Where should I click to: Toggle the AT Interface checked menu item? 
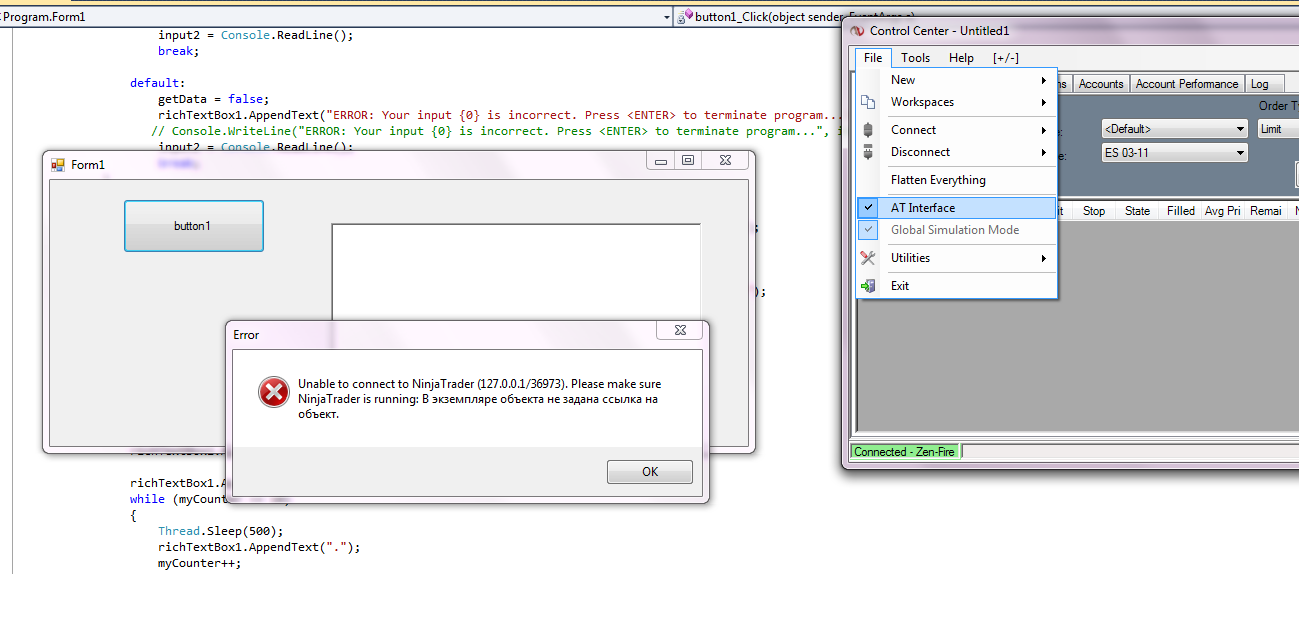[x=957, y=208]
